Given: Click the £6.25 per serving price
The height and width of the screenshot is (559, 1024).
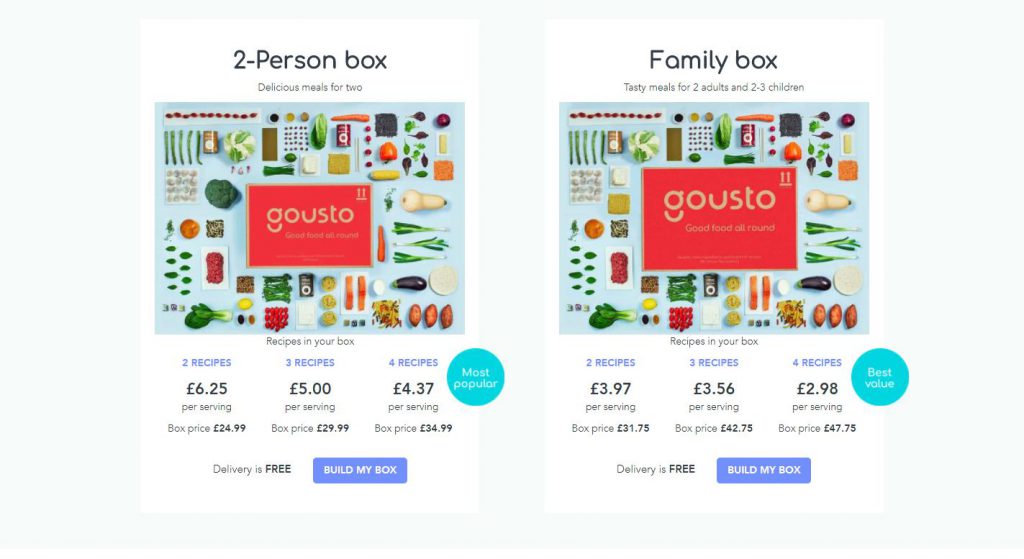Looking at the screenshot, I should 206,389.
